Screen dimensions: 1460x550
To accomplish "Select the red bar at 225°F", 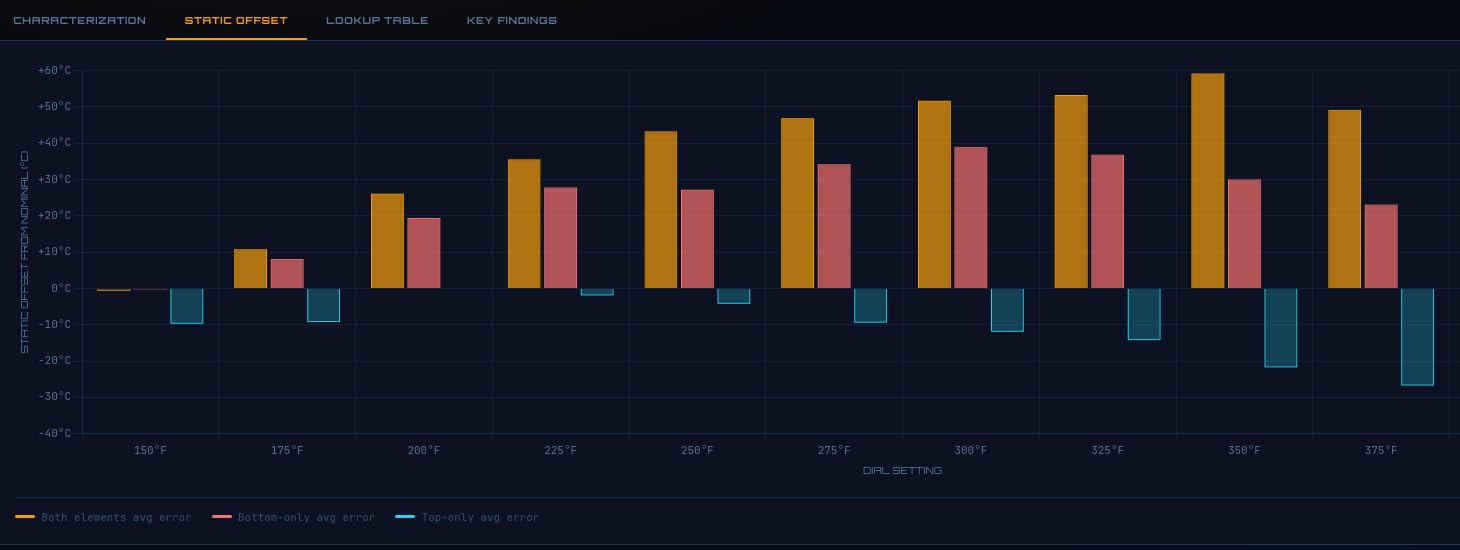I will coord(560,238).
